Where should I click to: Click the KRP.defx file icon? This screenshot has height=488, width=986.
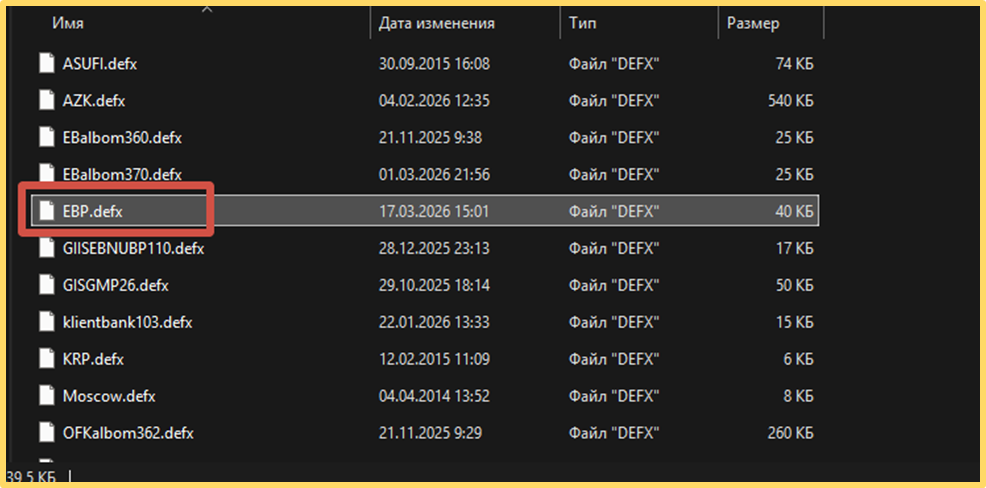click(x=47, y=360)
